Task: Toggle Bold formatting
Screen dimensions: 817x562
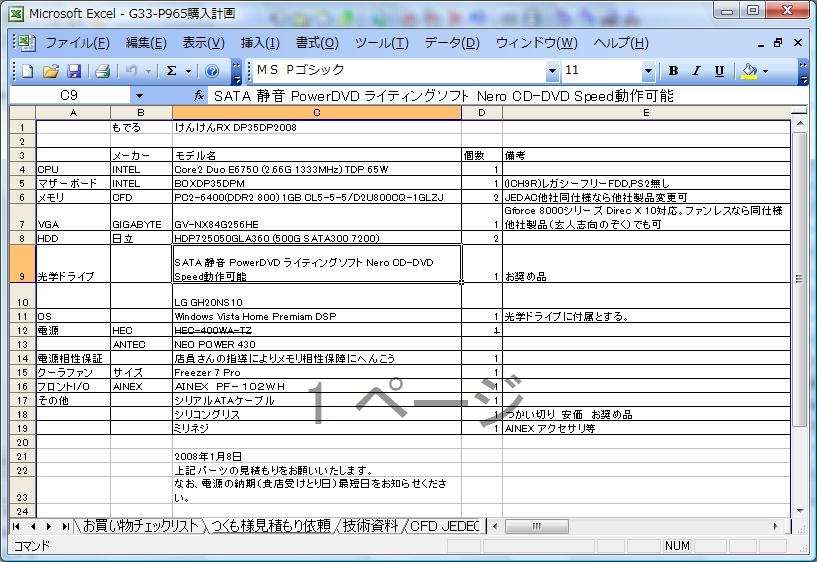Action: 673,71
